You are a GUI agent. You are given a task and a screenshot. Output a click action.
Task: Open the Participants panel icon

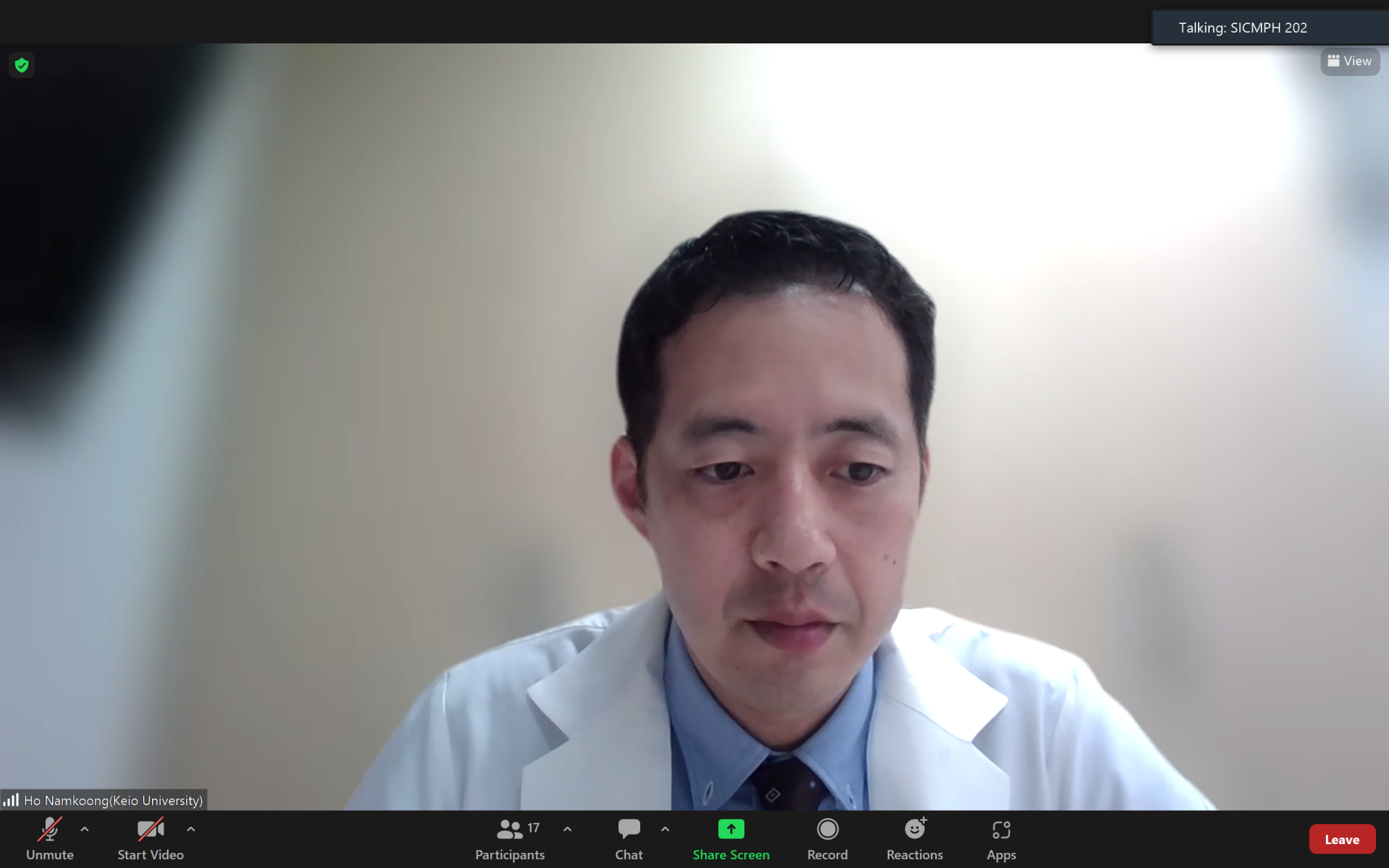pos(509,829)
